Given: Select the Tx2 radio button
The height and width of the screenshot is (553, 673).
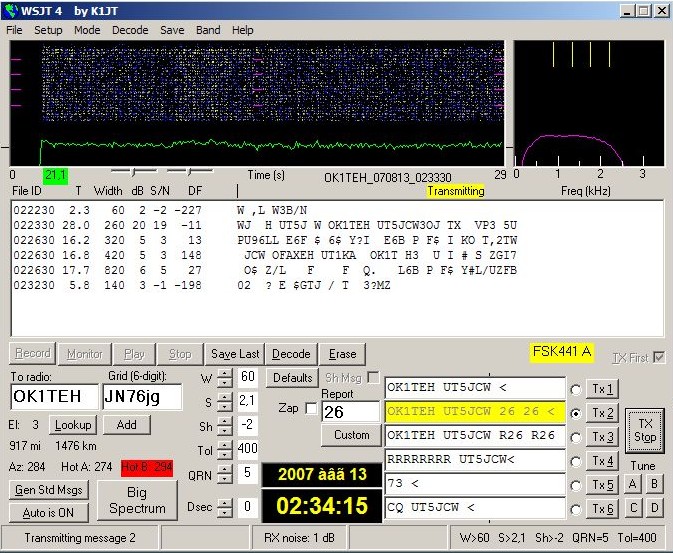Looking at the screenshot, I should coord(576,413).
